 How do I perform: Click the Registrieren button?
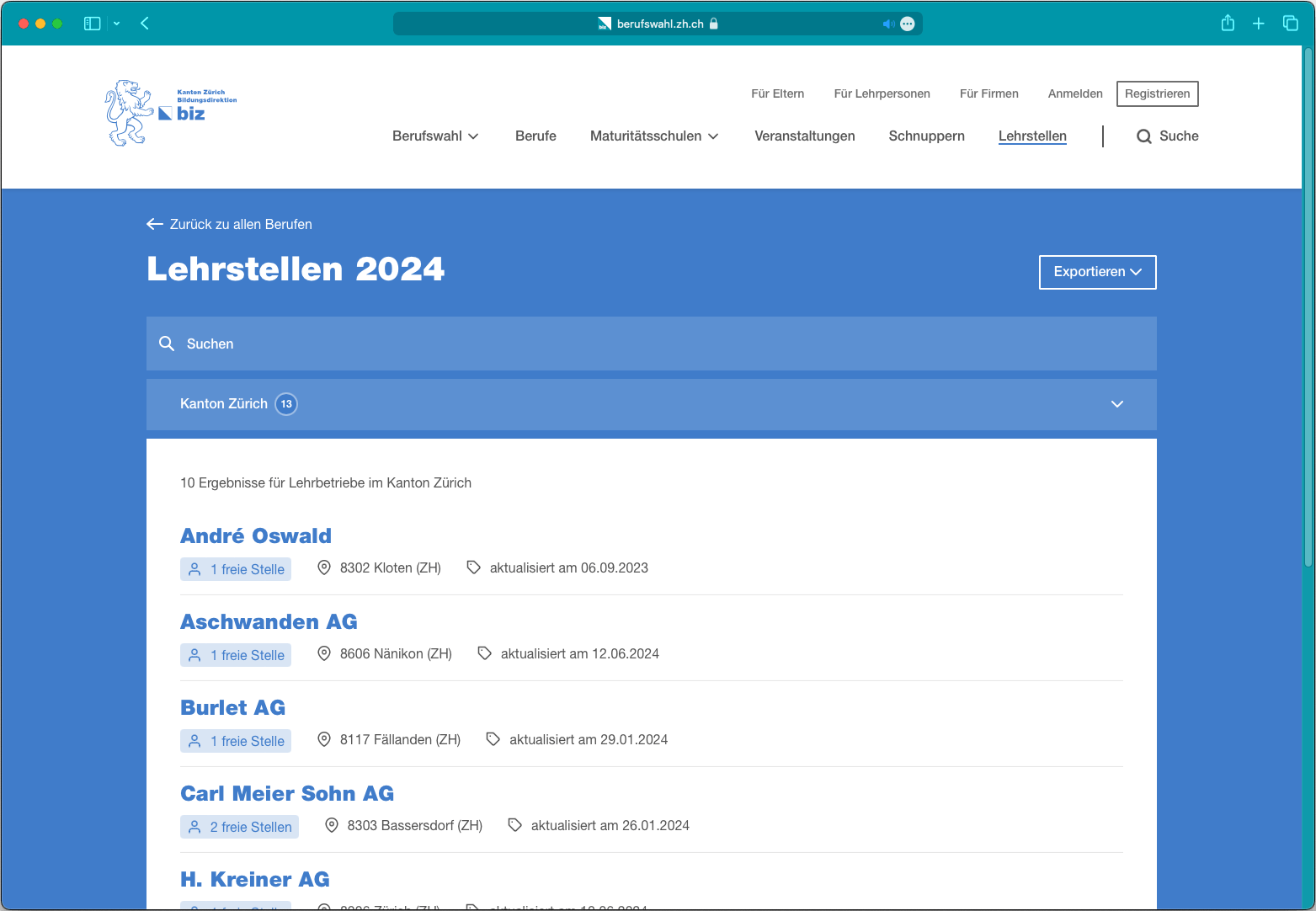point(1157,93)
